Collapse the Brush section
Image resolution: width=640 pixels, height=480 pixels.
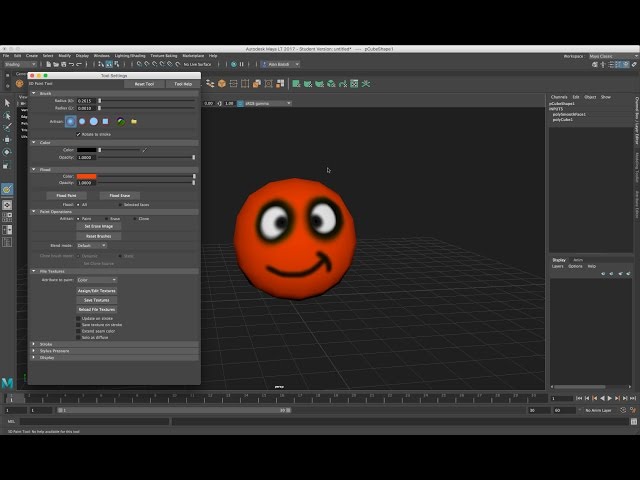[x=34, y=93]
